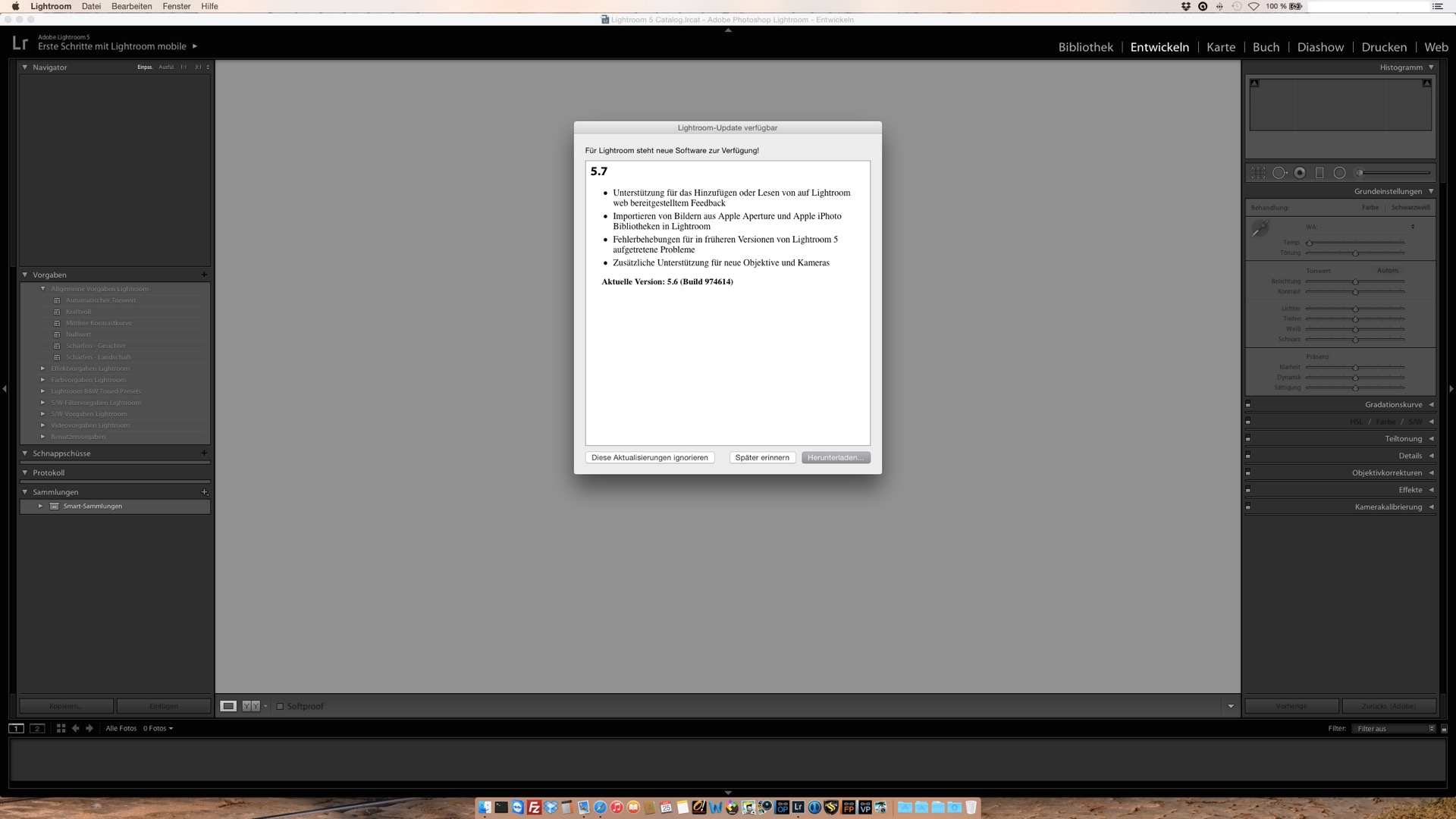Toggle the Teiltonung panel on/off switch

point(1248,438)
